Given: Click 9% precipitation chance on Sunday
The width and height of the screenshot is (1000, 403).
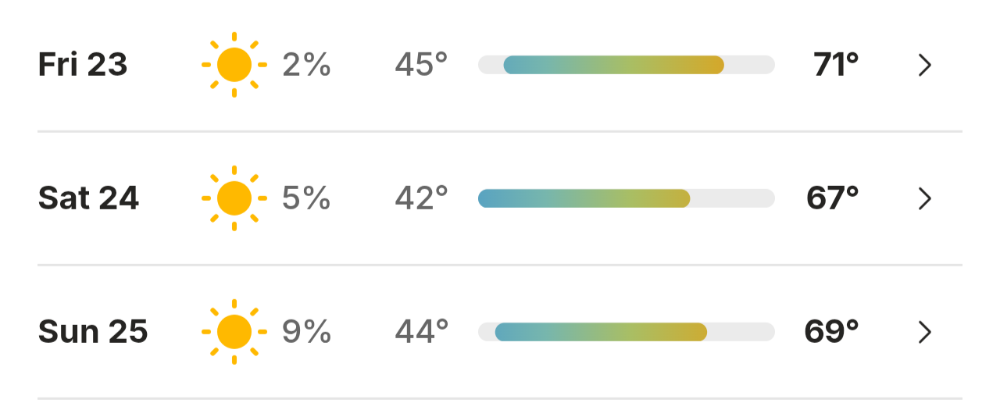Looking at the screenshot, I should (x=307, y=332).
